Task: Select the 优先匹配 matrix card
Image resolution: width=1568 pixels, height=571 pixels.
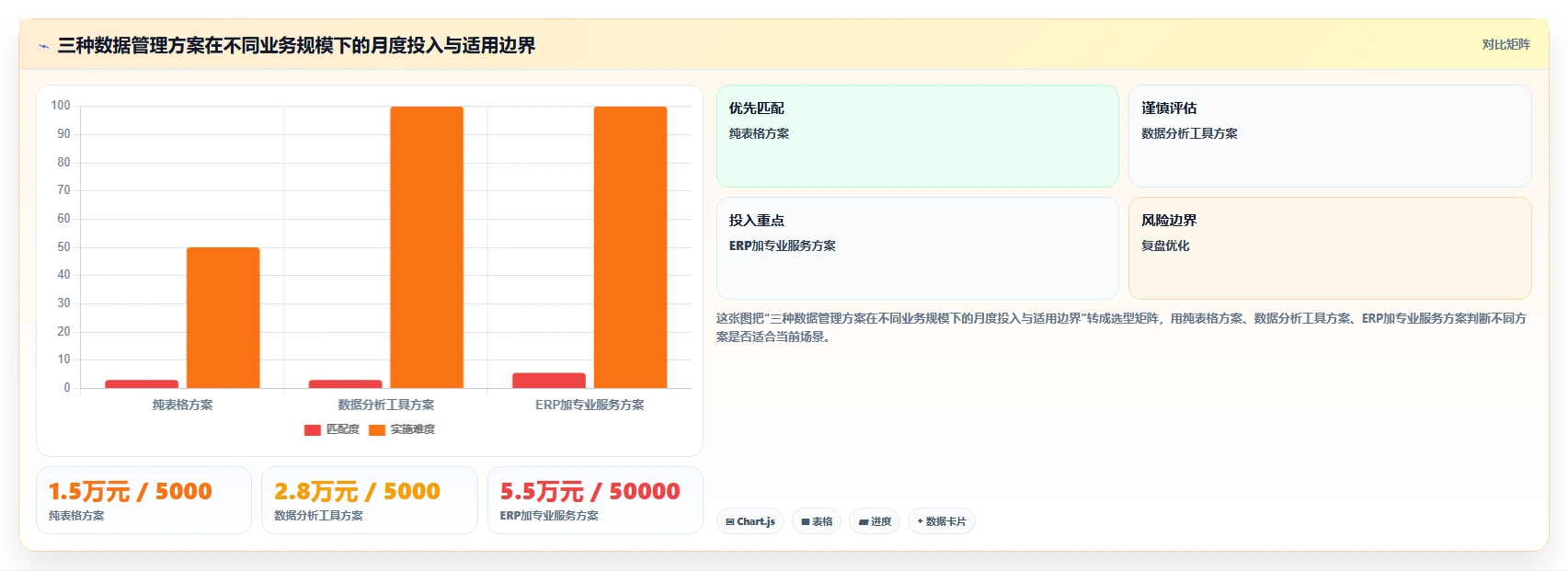Action: pyautogui.click(x=918, y=136)
